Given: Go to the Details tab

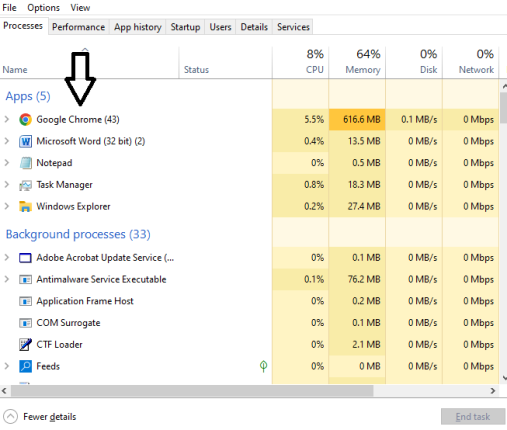Looking at the screenshot, I should click(x=254, y=27).
